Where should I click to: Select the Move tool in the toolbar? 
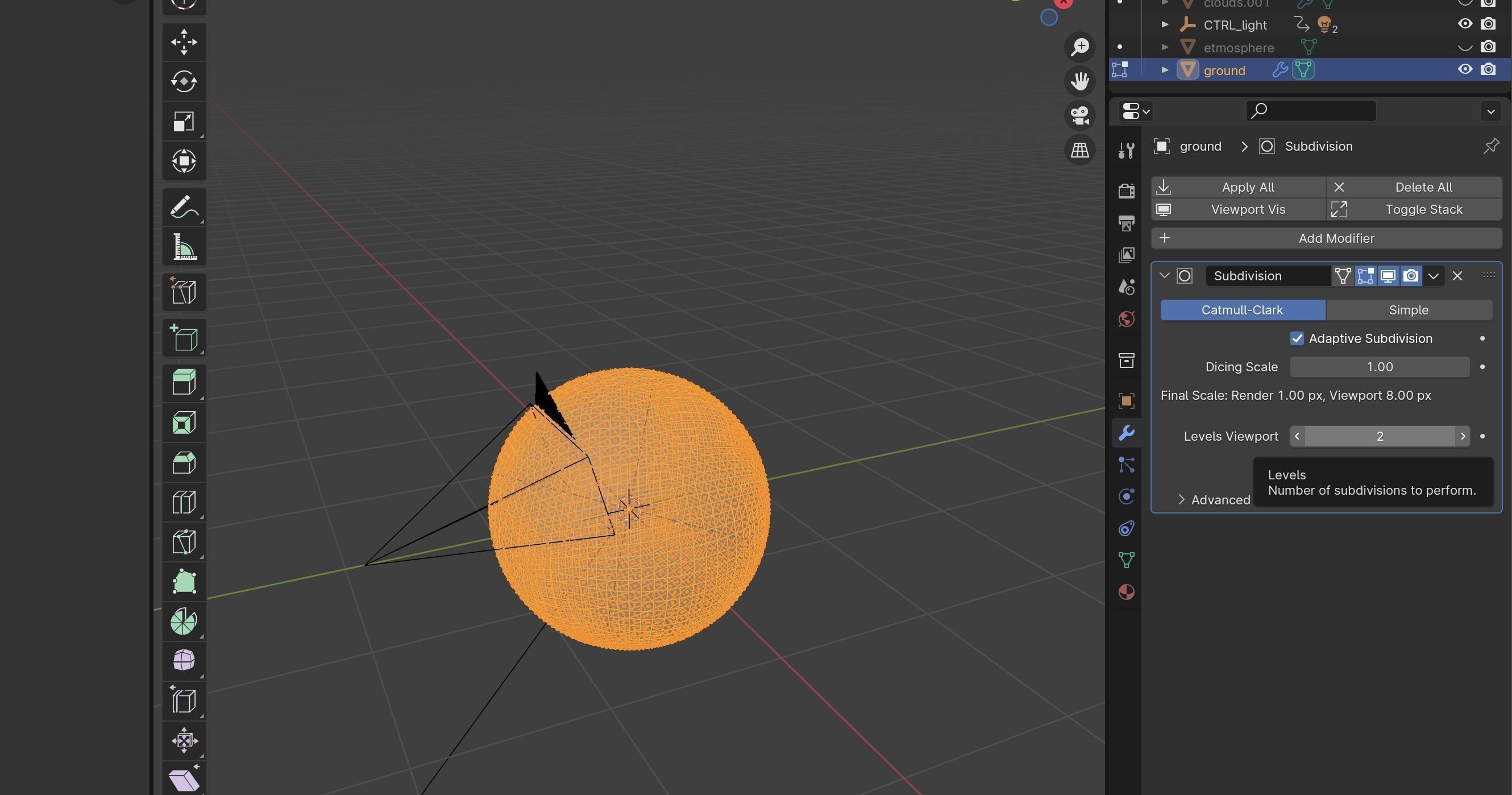[x=184, y=42]
